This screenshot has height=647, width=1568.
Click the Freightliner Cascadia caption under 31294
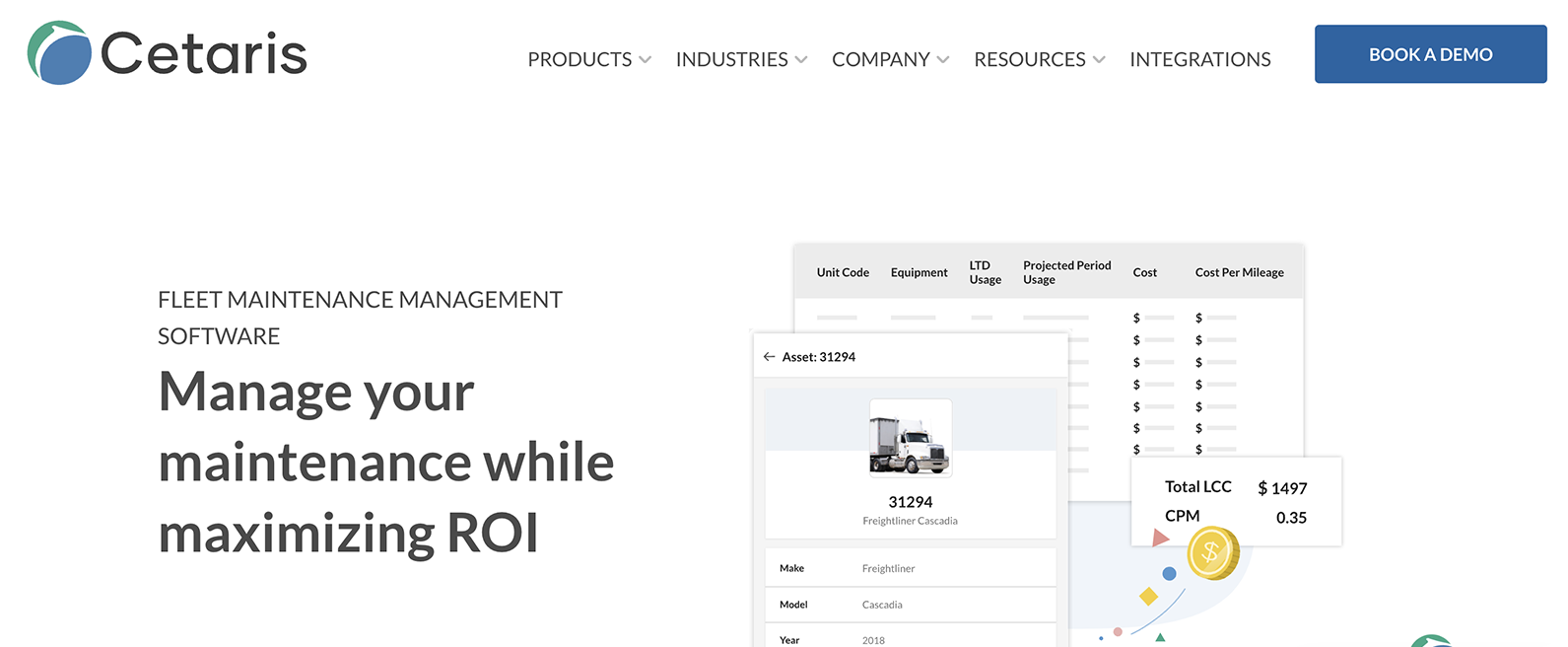[x=911, y=521]
